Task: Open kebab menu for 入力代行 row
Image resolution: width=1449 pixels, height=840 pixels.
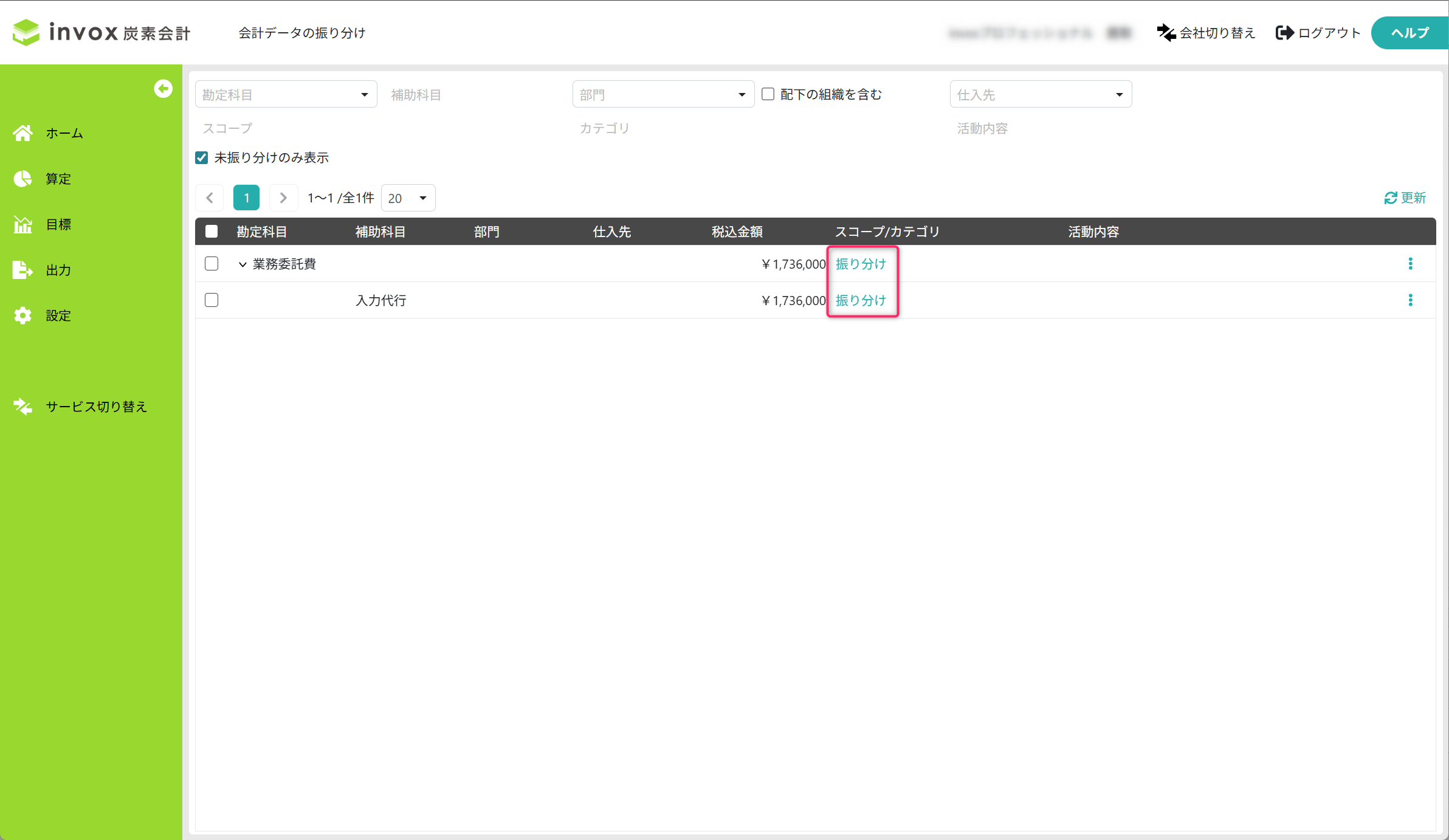Action: tap(1410, 300)
